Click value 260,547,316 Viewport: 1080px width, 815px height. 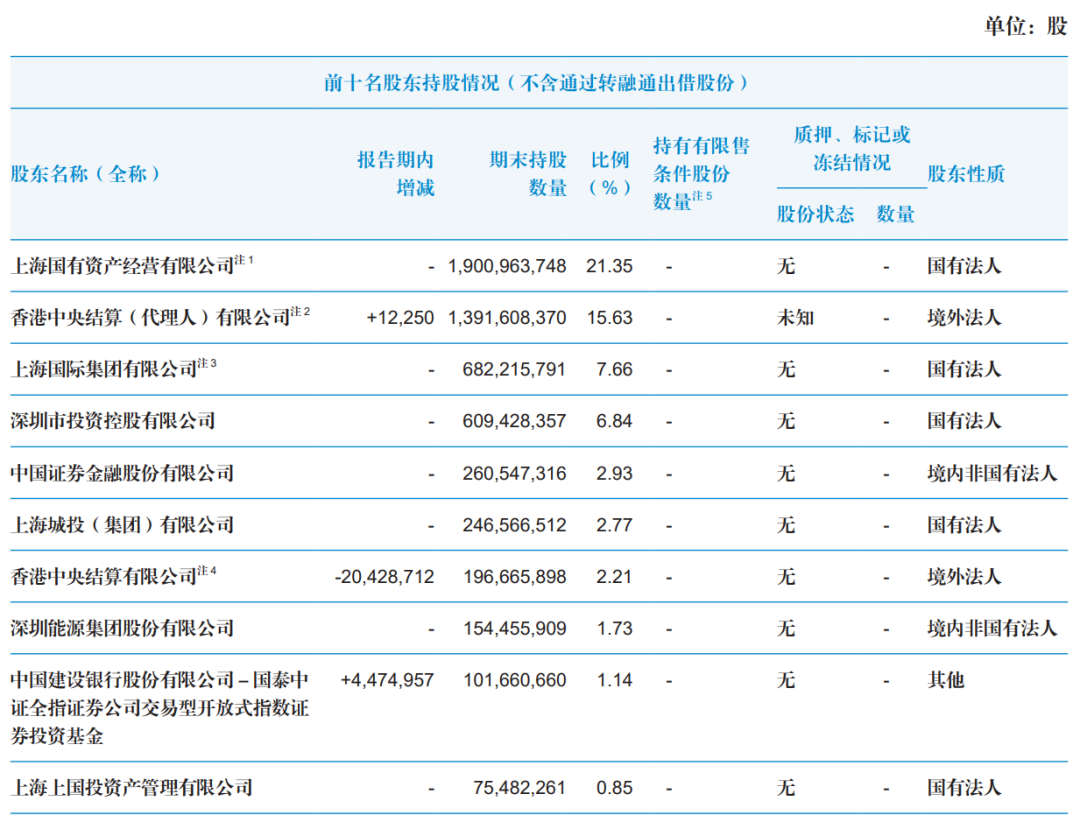(x=514, y=473)
